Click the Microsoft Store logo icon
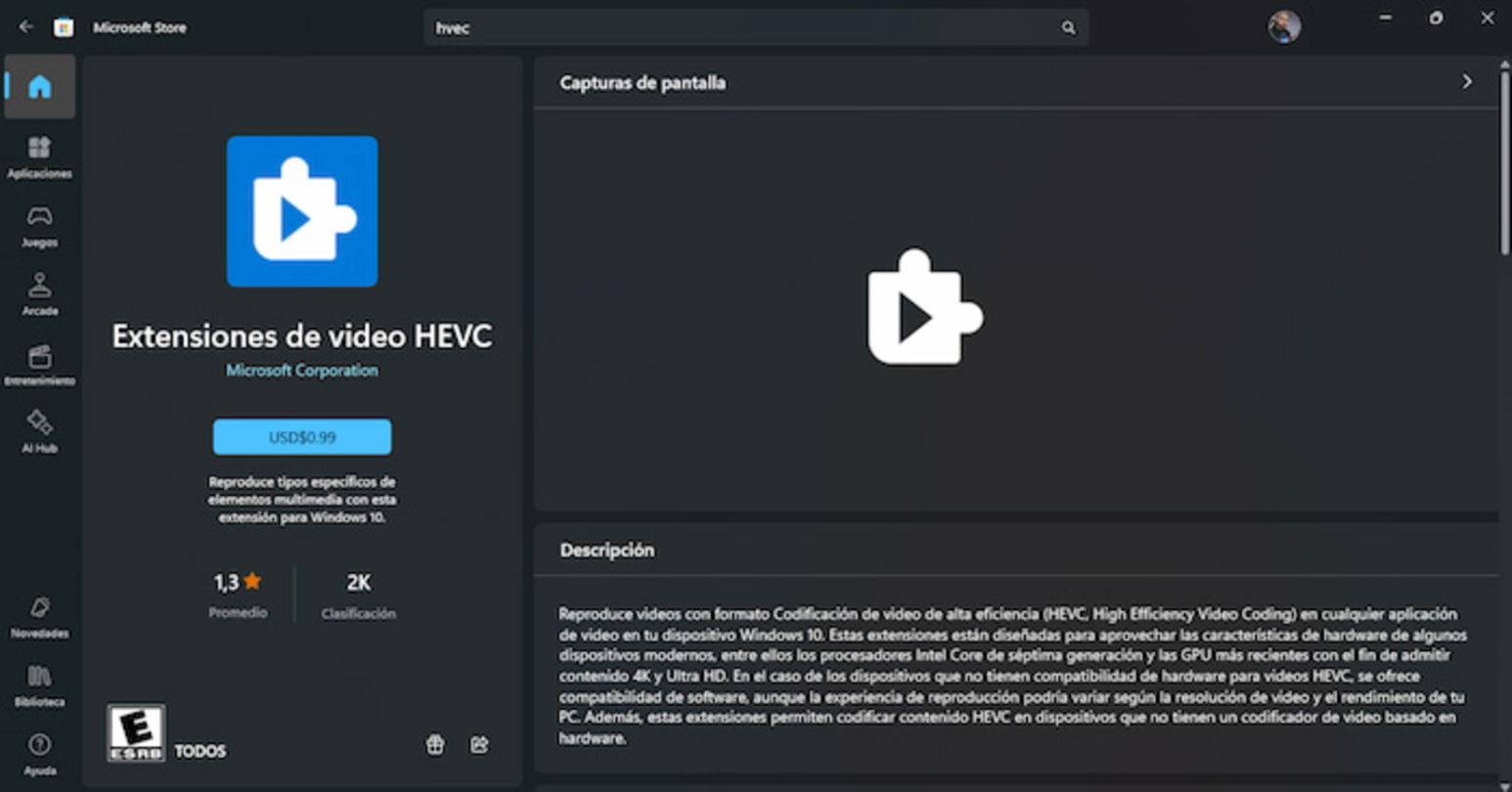The width and height of the screenshot is (1512, 792). [64, 27]
